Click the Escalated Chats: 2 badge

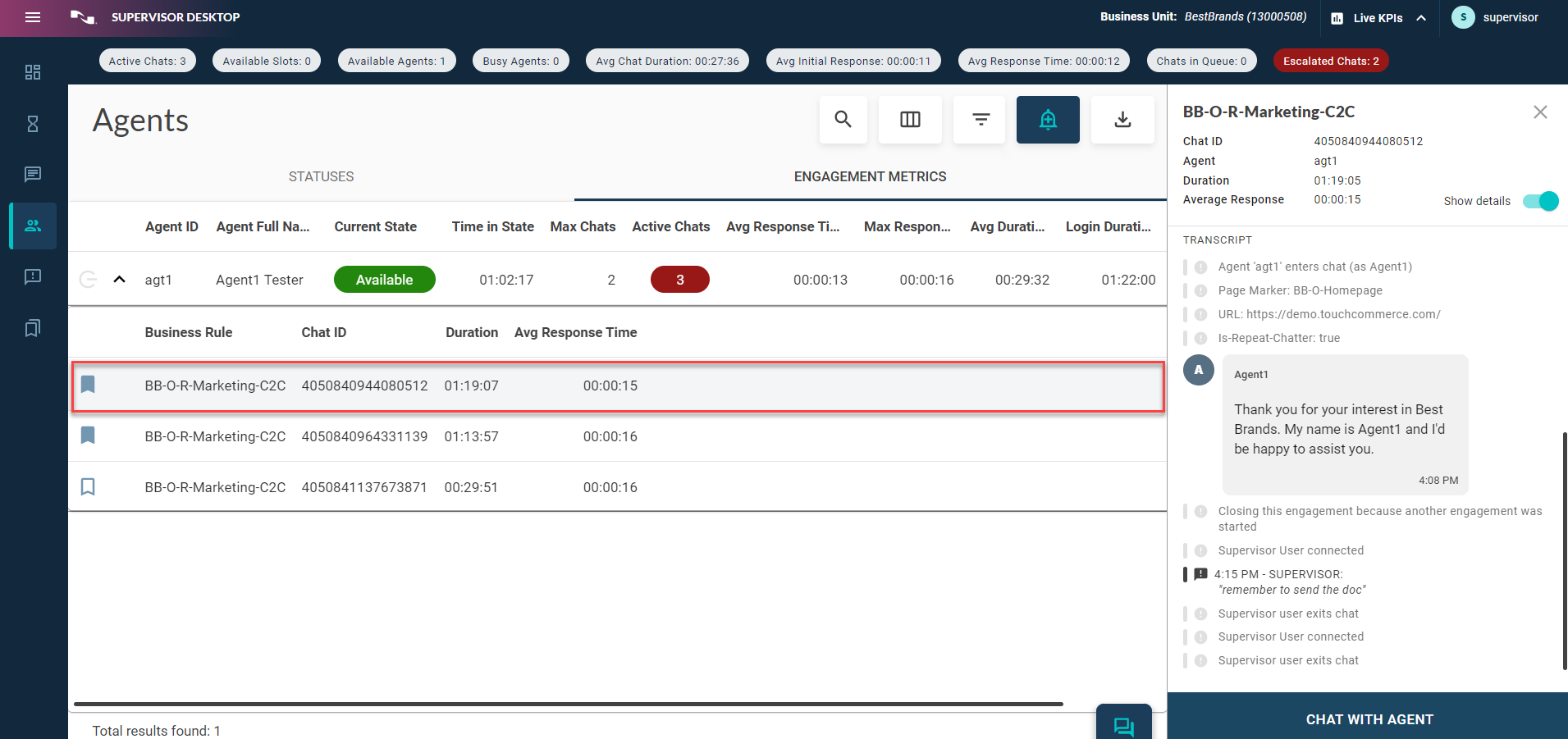tap(1330, 61)
